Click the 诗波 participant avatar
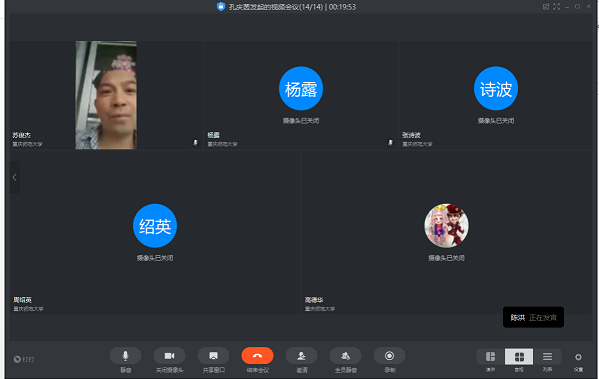The height and width of the screenshot is (379, 599). coord(496,88)
